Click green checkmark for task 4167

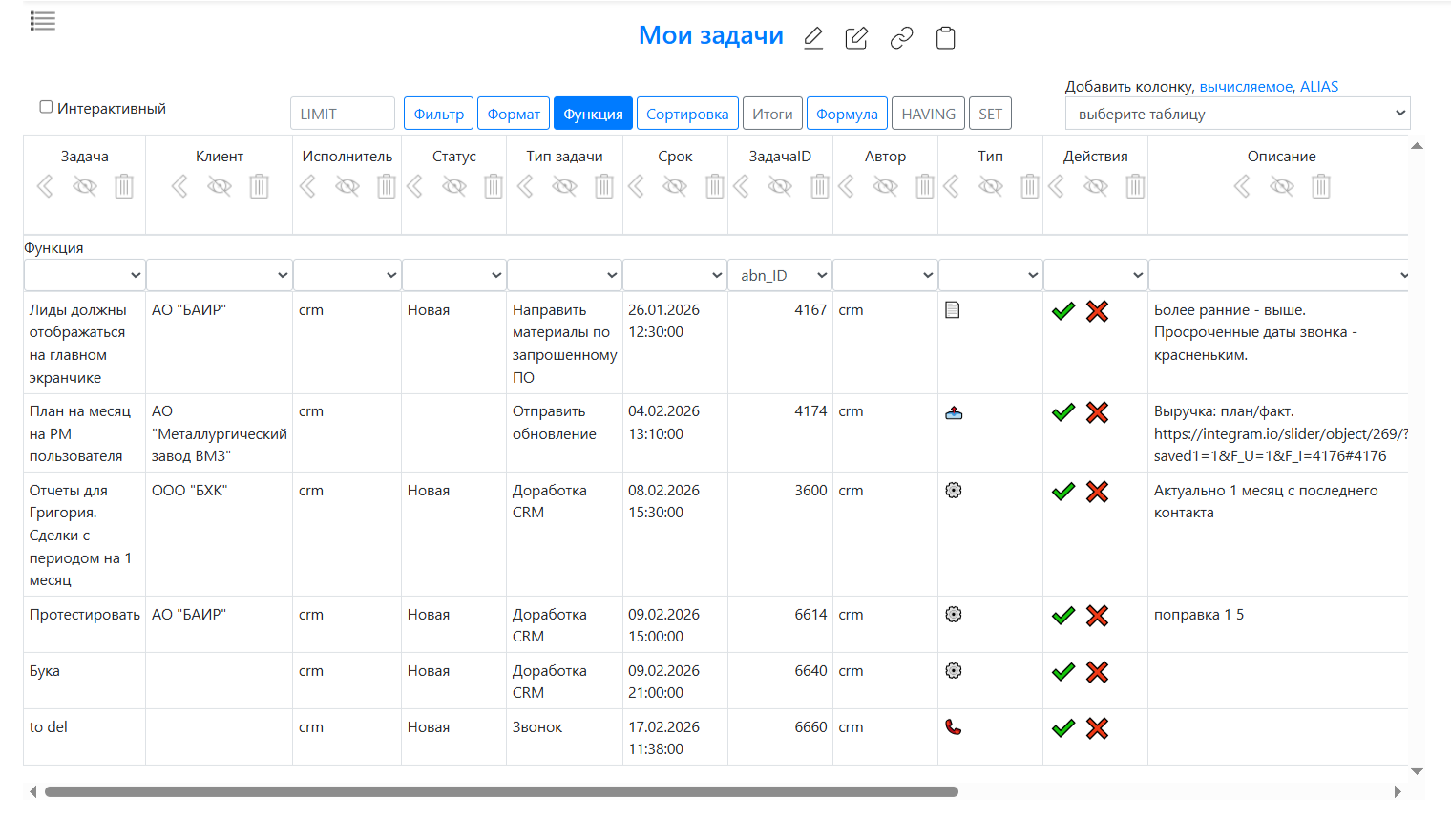coord(1062,311)
